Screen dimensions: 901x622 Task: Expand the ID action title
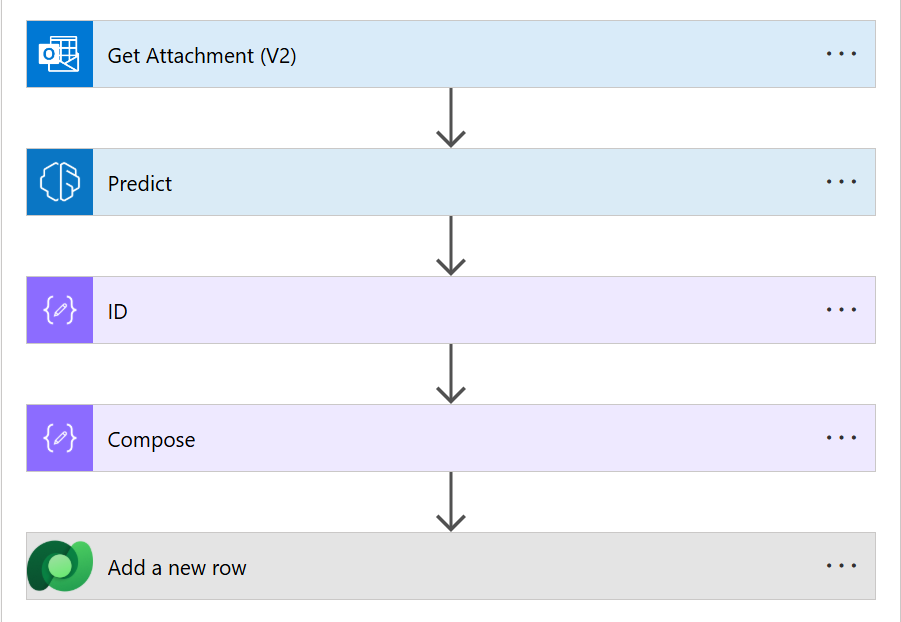click(x=118, y=312)
